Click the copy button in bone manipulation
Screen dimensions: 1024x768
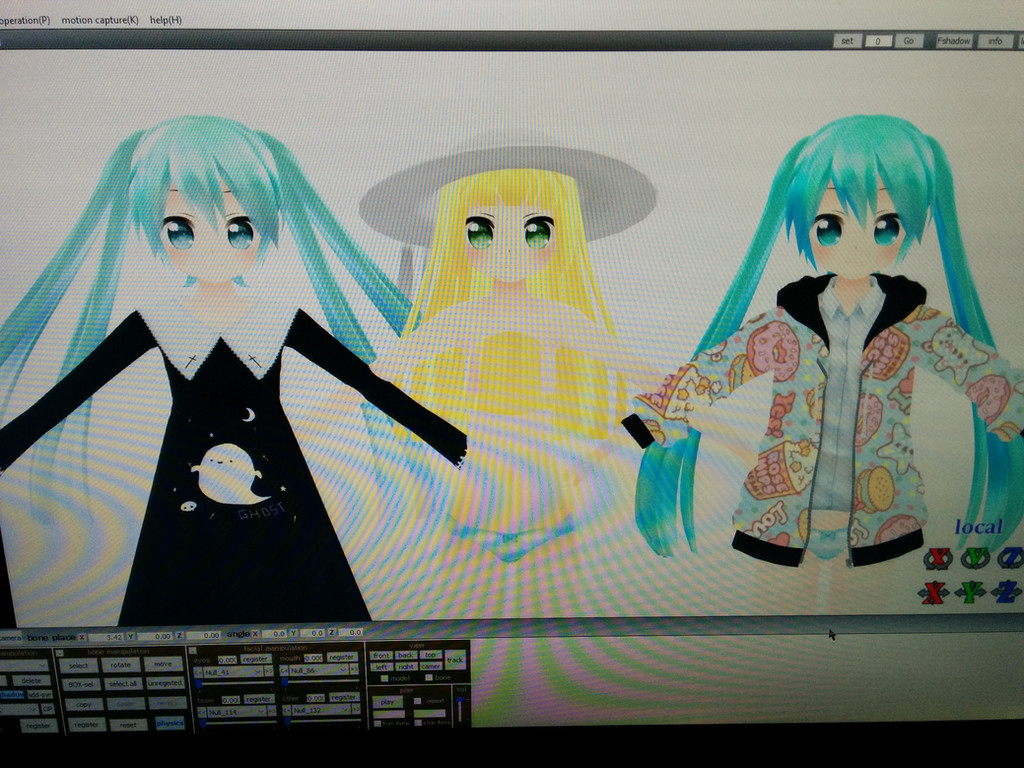[84, 705]
